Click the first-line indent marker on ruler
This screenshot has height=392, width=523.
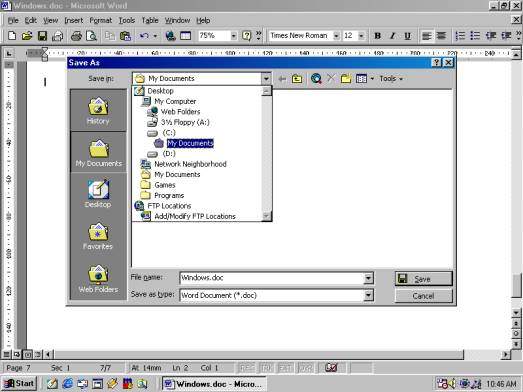[x=44, y=51]
